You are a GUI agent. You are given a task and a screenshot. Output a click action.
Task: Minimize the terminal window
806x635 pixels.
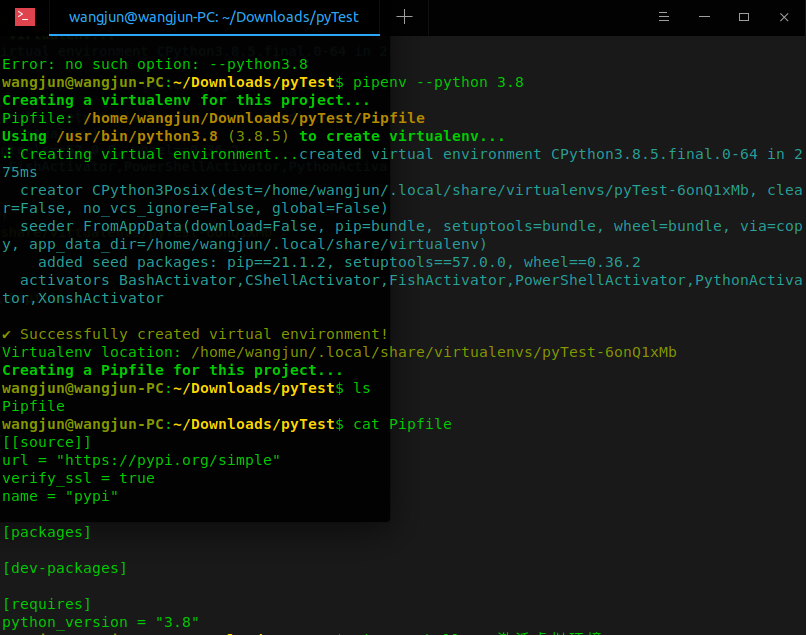(704, 17)
